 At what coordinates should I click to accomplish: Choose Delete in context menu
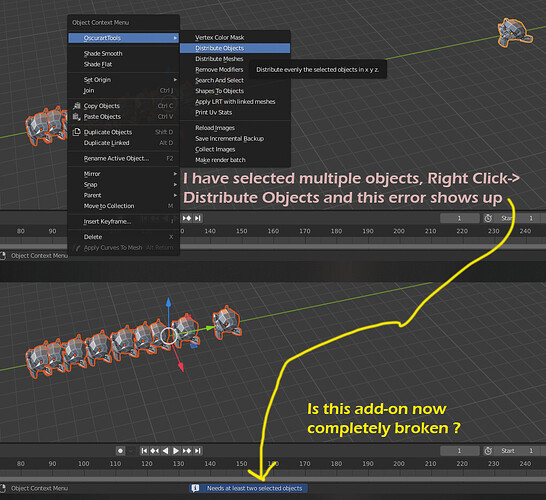(124, 237)
